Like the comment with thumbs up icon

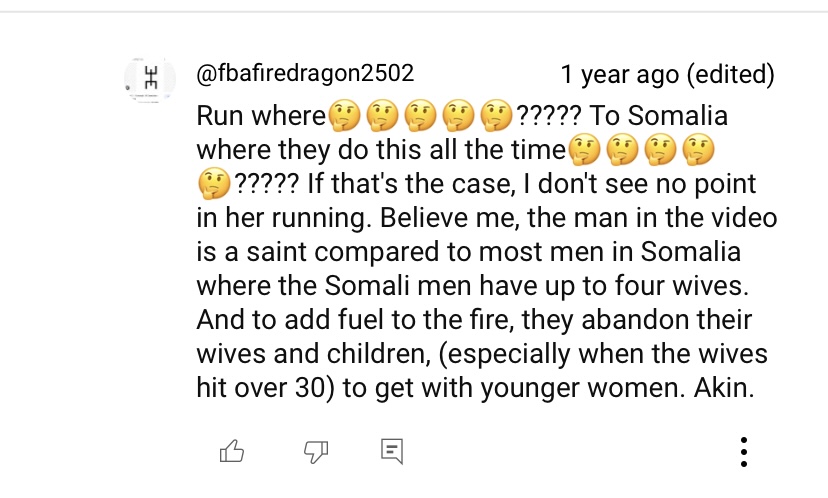coord(232,451)
